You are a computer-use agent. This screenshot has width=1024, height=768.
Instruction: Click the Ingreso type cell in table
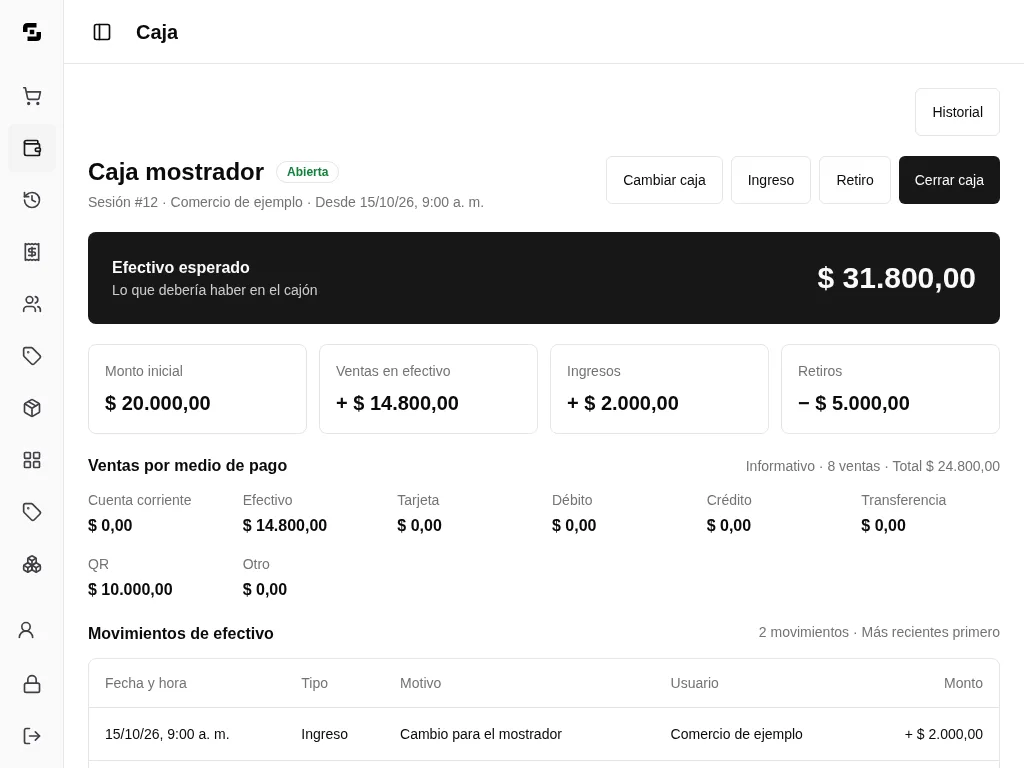tap(325, 734)
